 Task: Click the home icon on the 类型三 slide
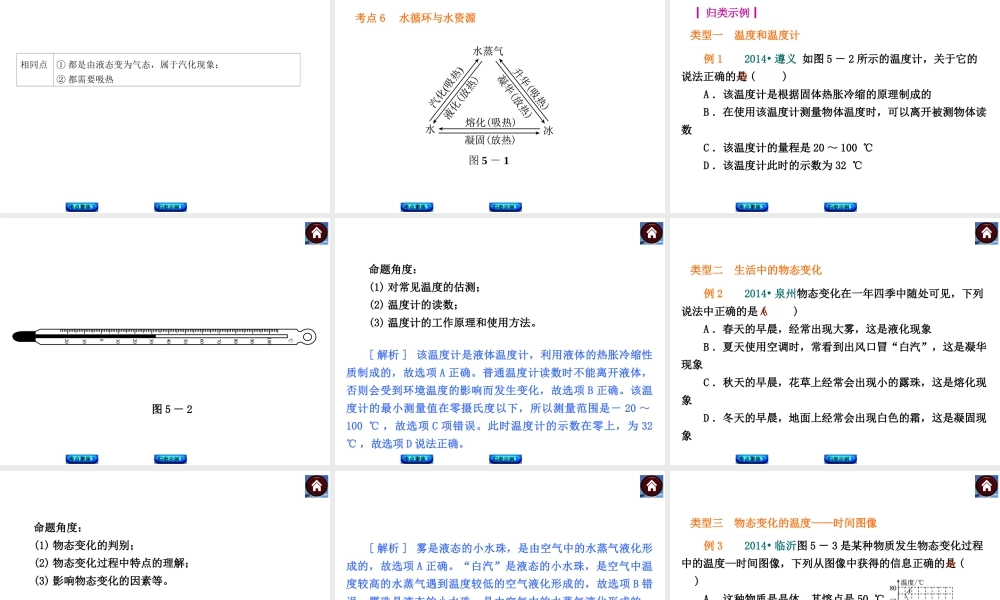(x=987, y=486)
